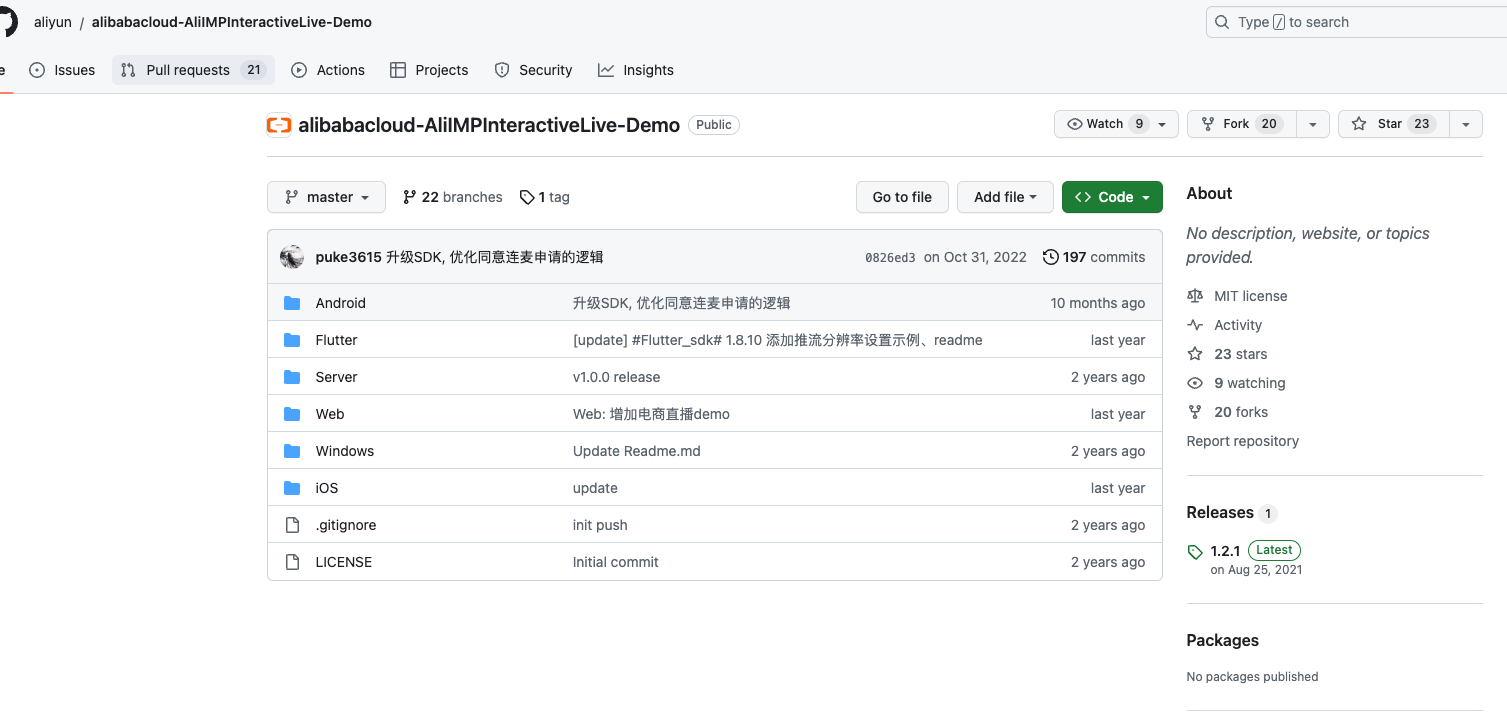View the 1 tag link
Image resolution: width=1507 pixels, height=728 pixels.
pyautogui.click(x=545, y=197)
